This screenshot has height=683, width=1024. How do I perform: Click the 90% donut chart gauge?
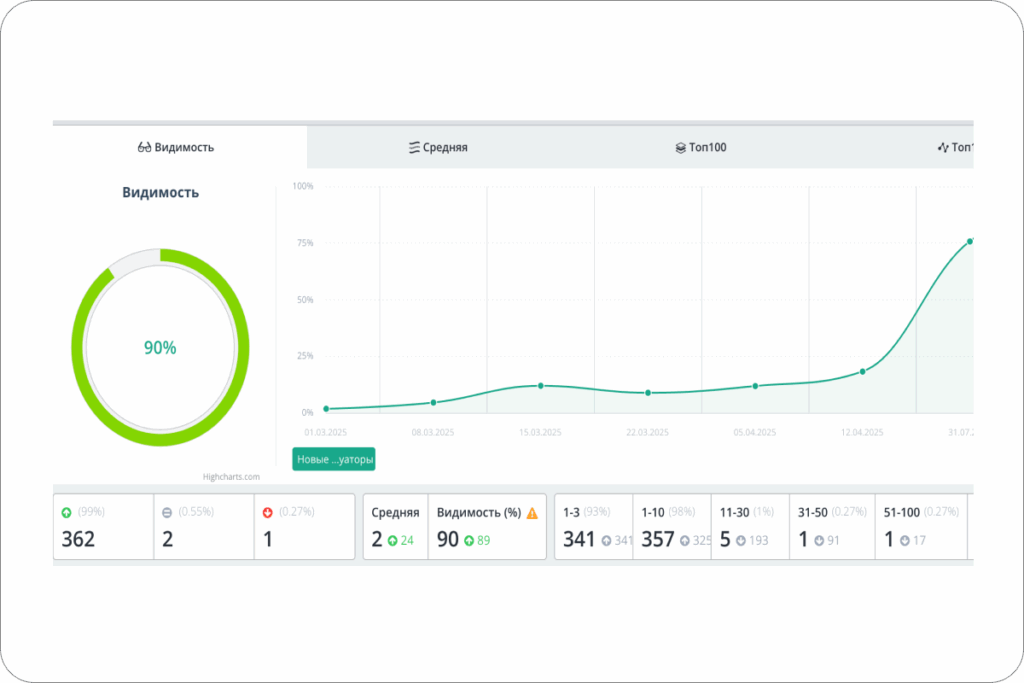pyautogui.click(x=160, y=347)
